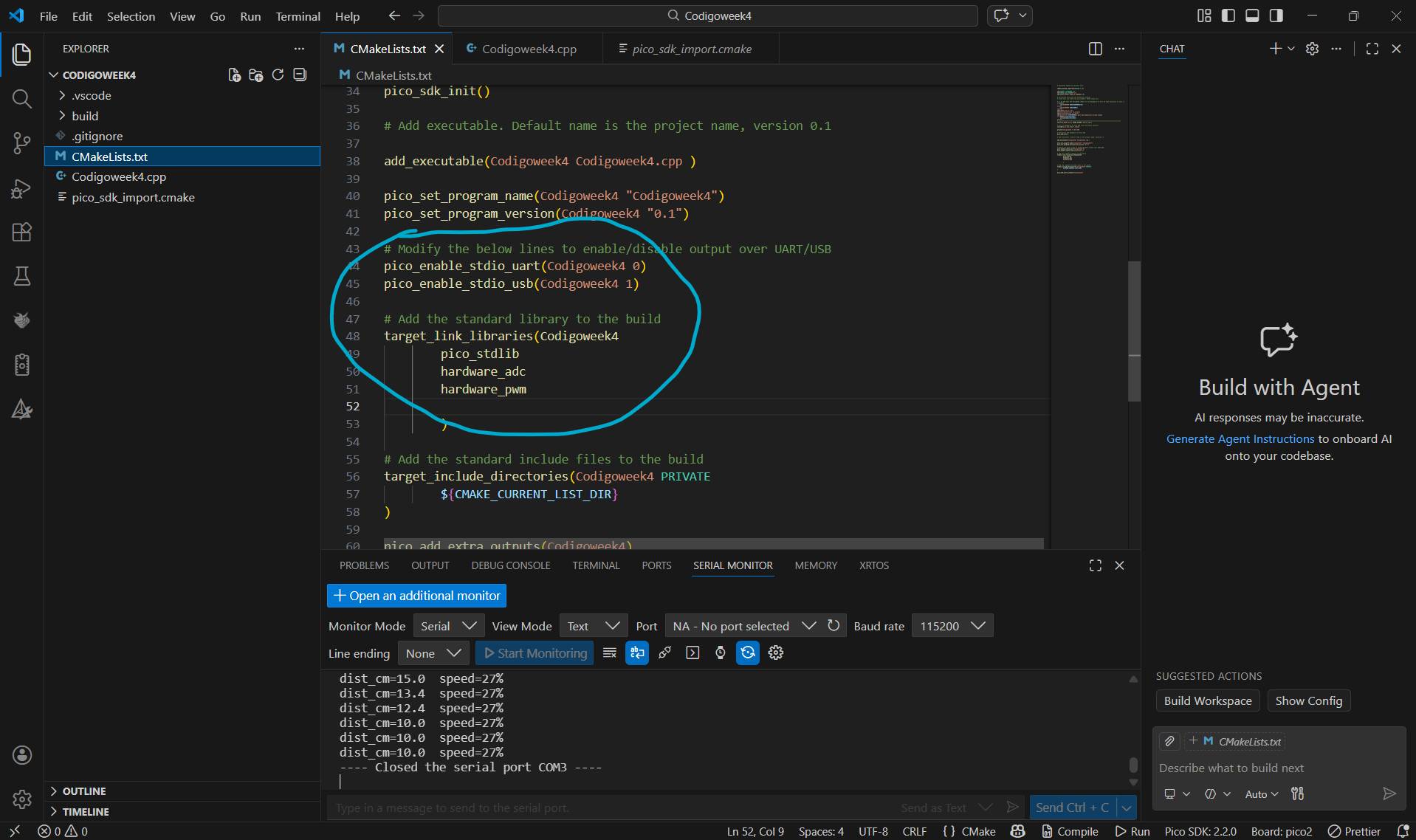
Task: Click the Generate Agent Instructions link
Action: click(1240, 438)
